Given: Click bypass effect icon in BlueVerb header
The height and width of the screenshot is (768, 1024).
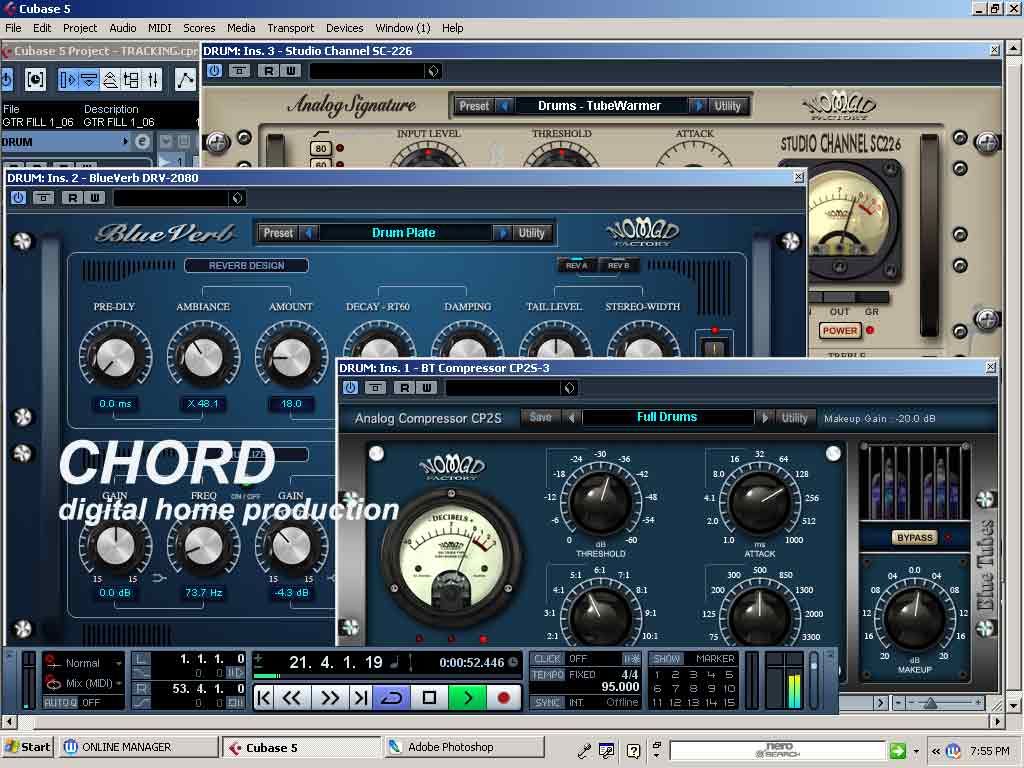Looking at the screenshot, I should (x=44, y=198).
